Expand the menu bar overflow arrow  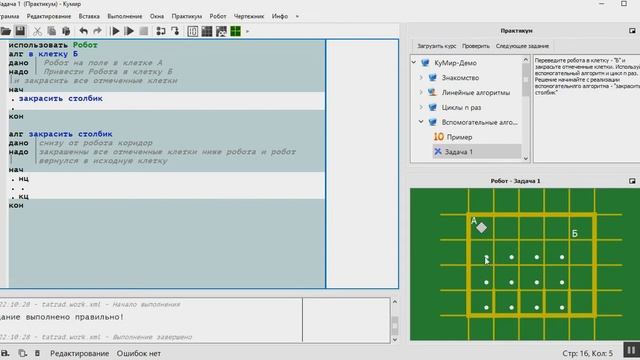297,17
